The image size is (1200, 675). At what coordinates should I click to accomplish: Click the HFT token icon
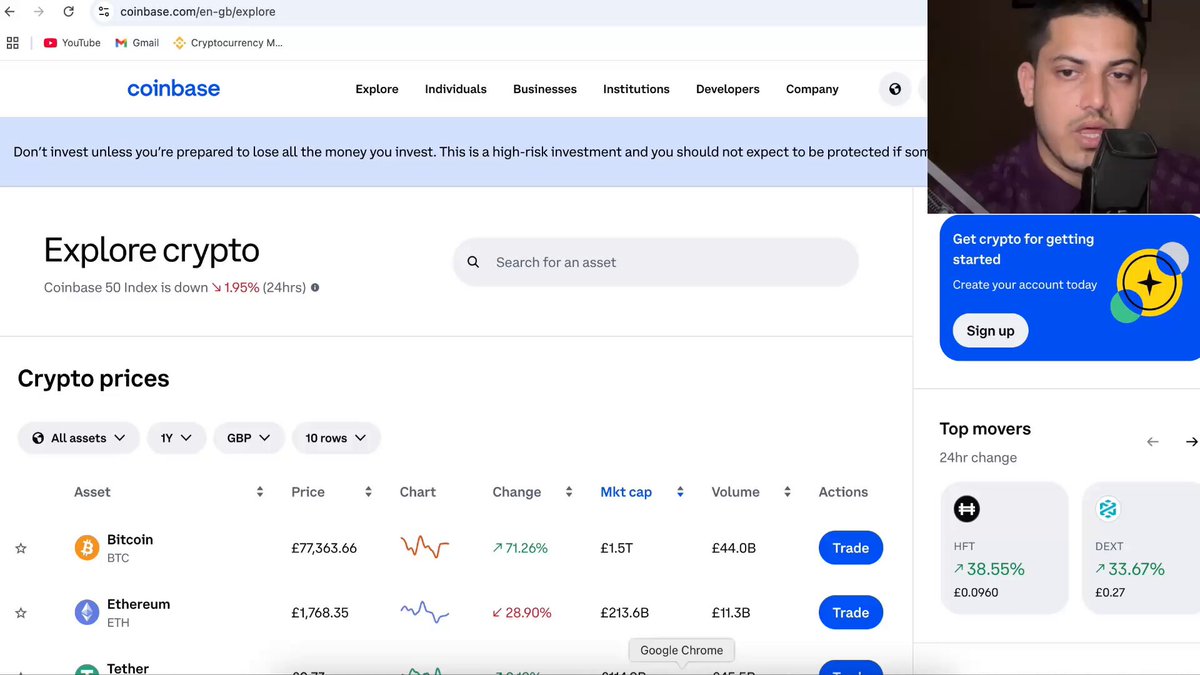tap(966, 509)
